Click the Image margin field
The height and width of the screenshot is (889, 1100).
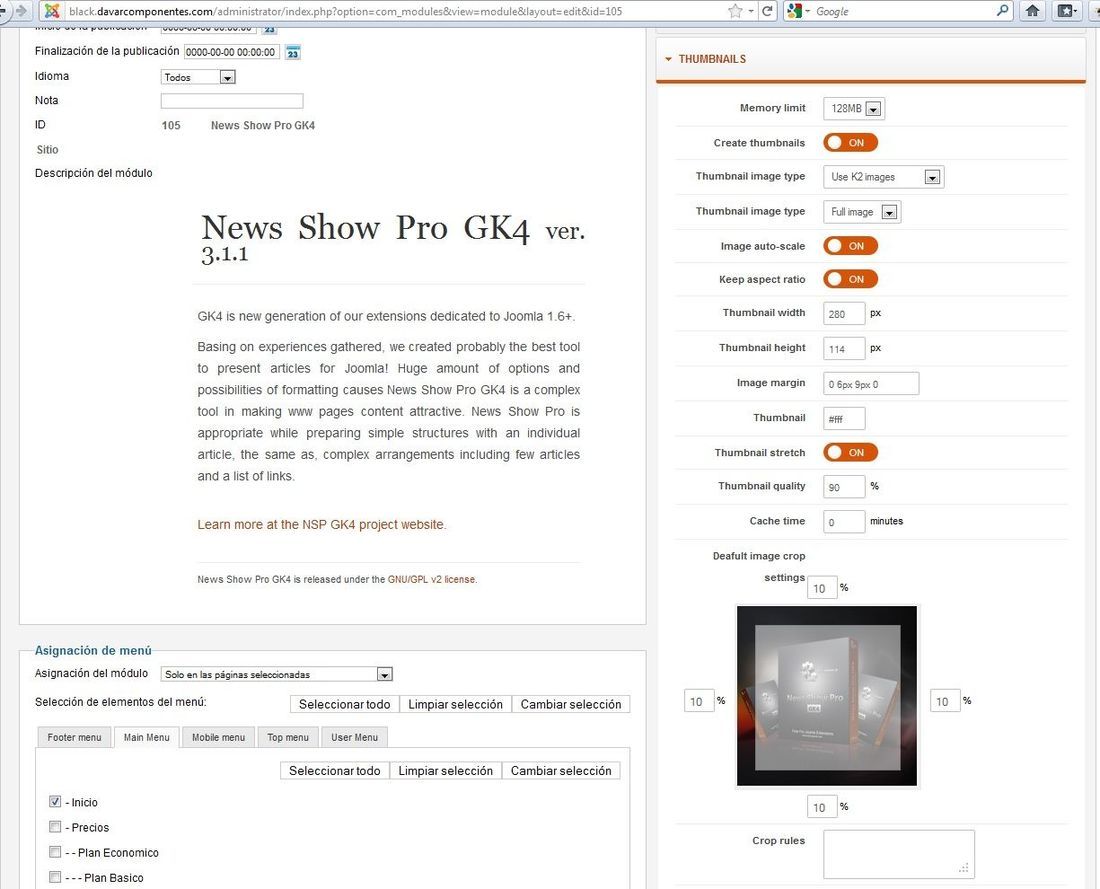(x=871, y=384)
